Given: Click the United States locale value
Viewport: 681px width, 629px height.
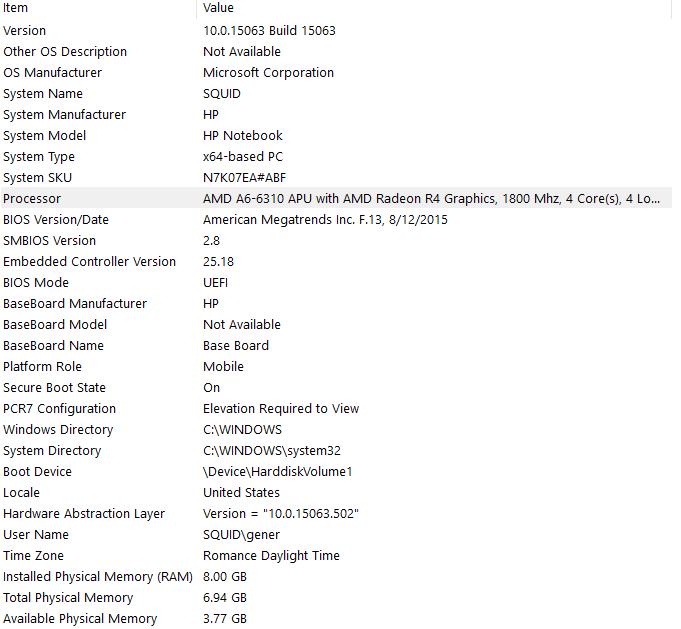Looking at the screenshot, I should tap(241, 493).
